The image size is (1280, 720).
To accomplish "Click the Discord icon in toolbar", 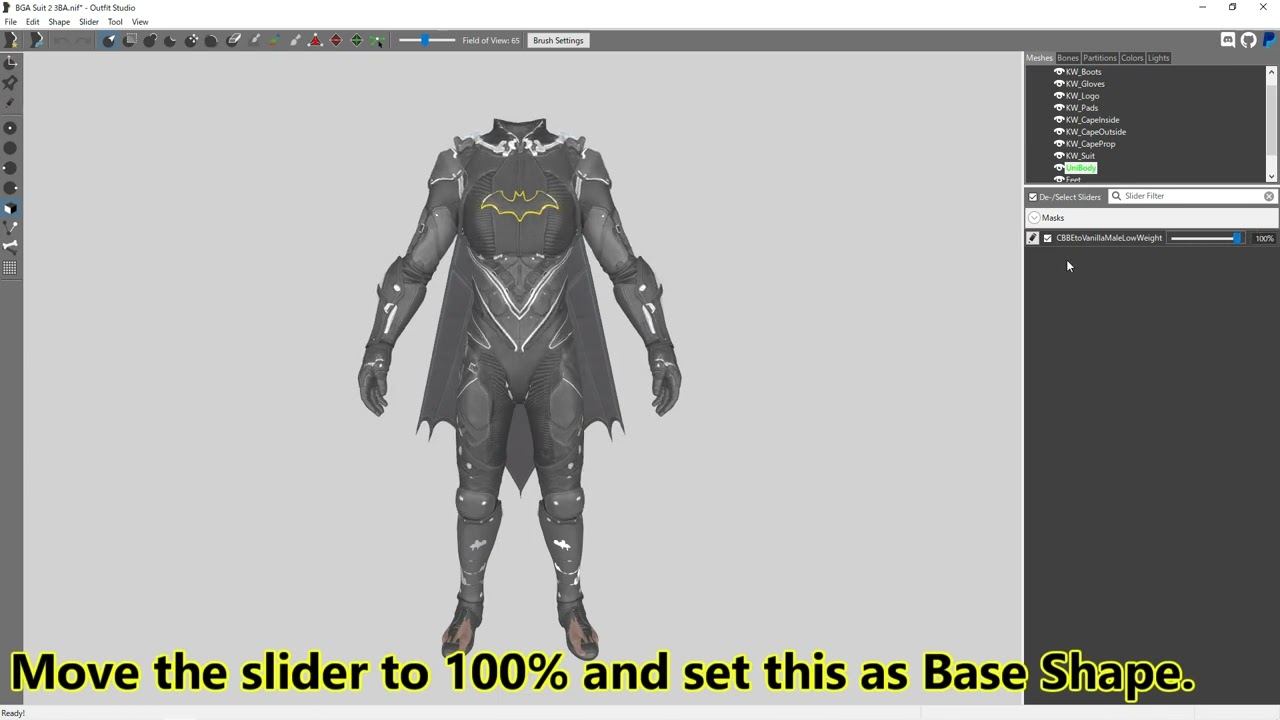I will tap(1228, 40).
